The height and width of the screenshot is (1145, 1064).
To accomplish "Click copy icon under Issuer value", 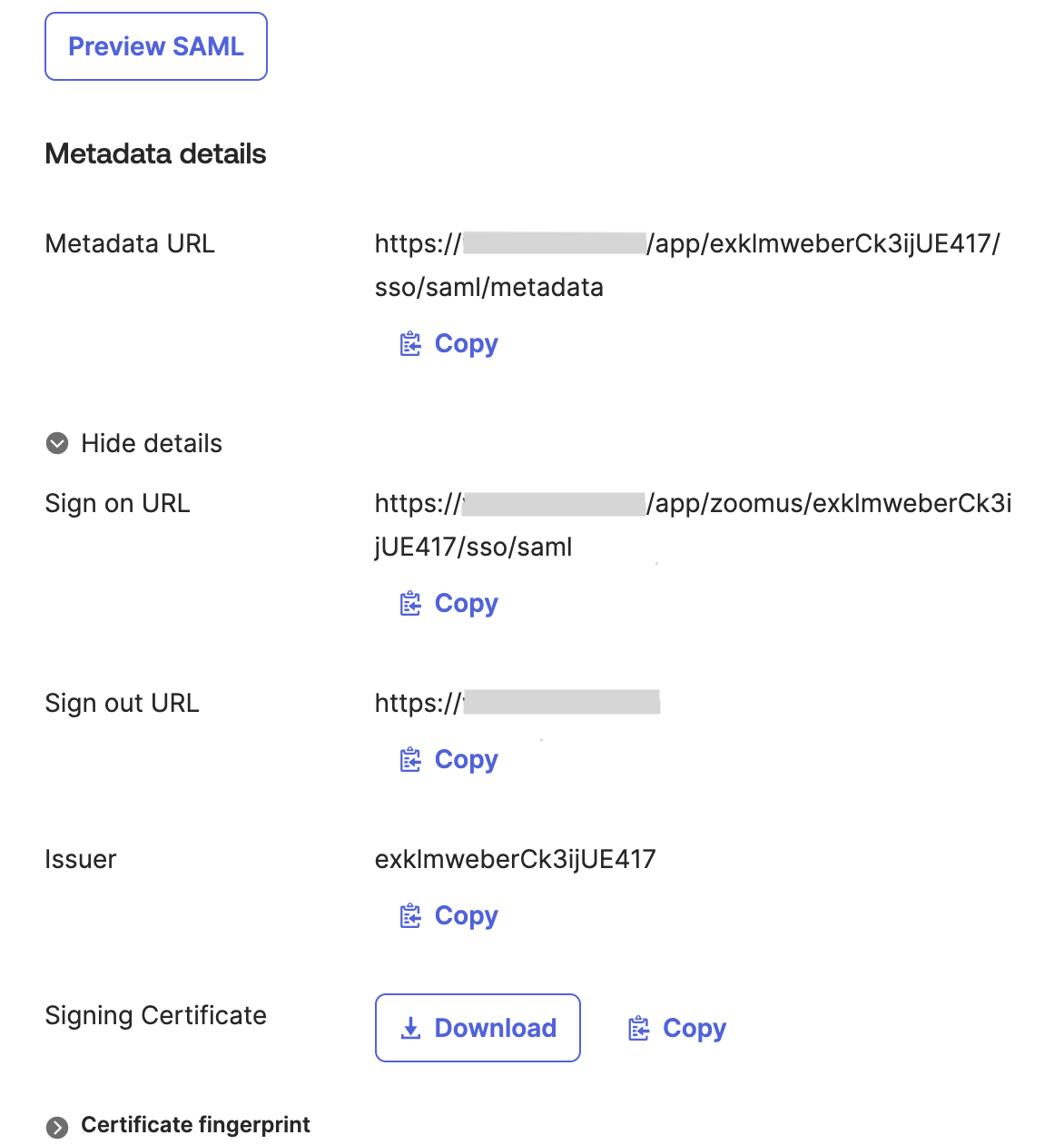I will (x=410, y=916).
